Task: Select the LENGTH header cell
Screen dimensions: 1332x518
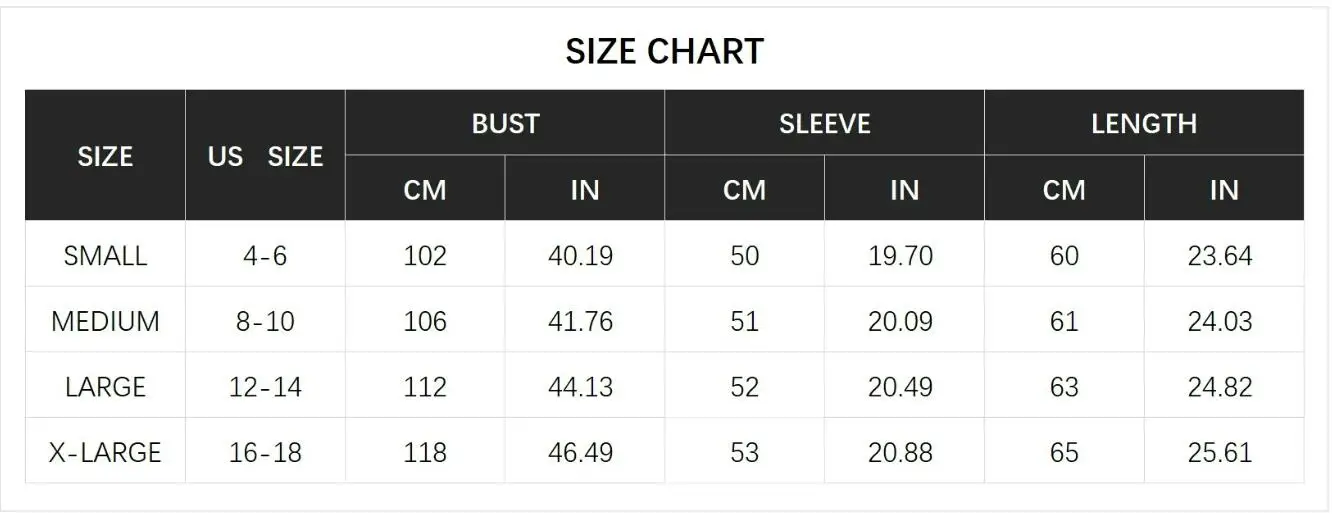Action: click(x=1144, y=124)
